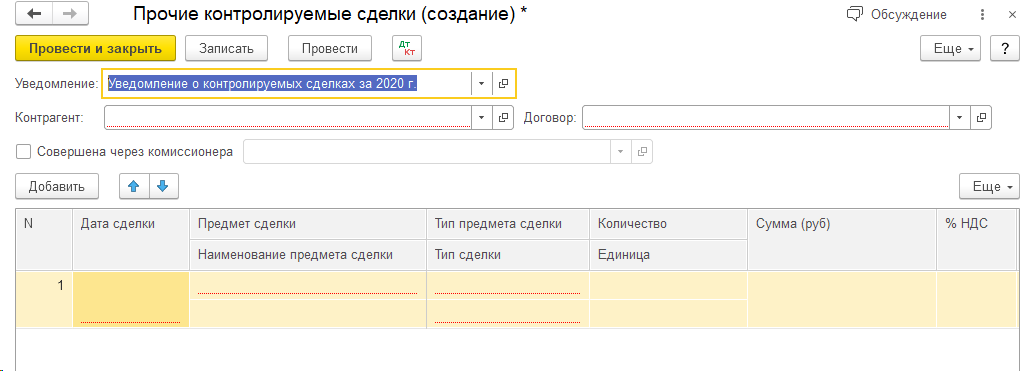Click the Записать button
This screenshot has width=1029, height=371.
[226, 49]
